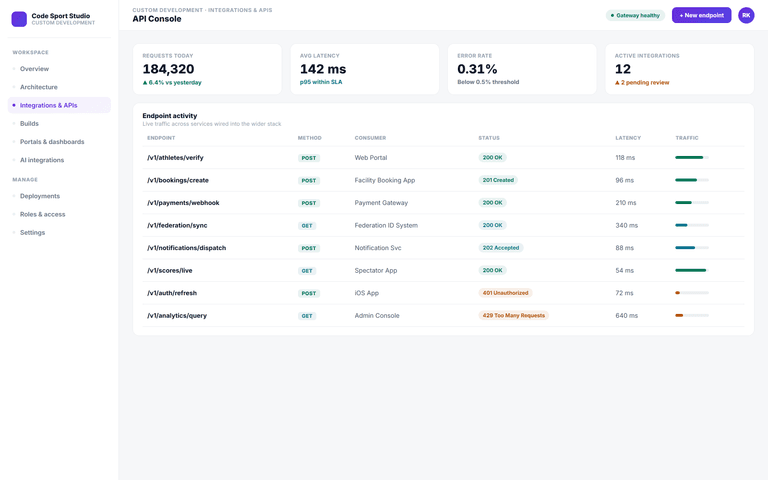Image resolution: width=768 pixels, height=480 pixels.
Task: Click the 201 Created status badge
Action: click(x=498, y=180)
